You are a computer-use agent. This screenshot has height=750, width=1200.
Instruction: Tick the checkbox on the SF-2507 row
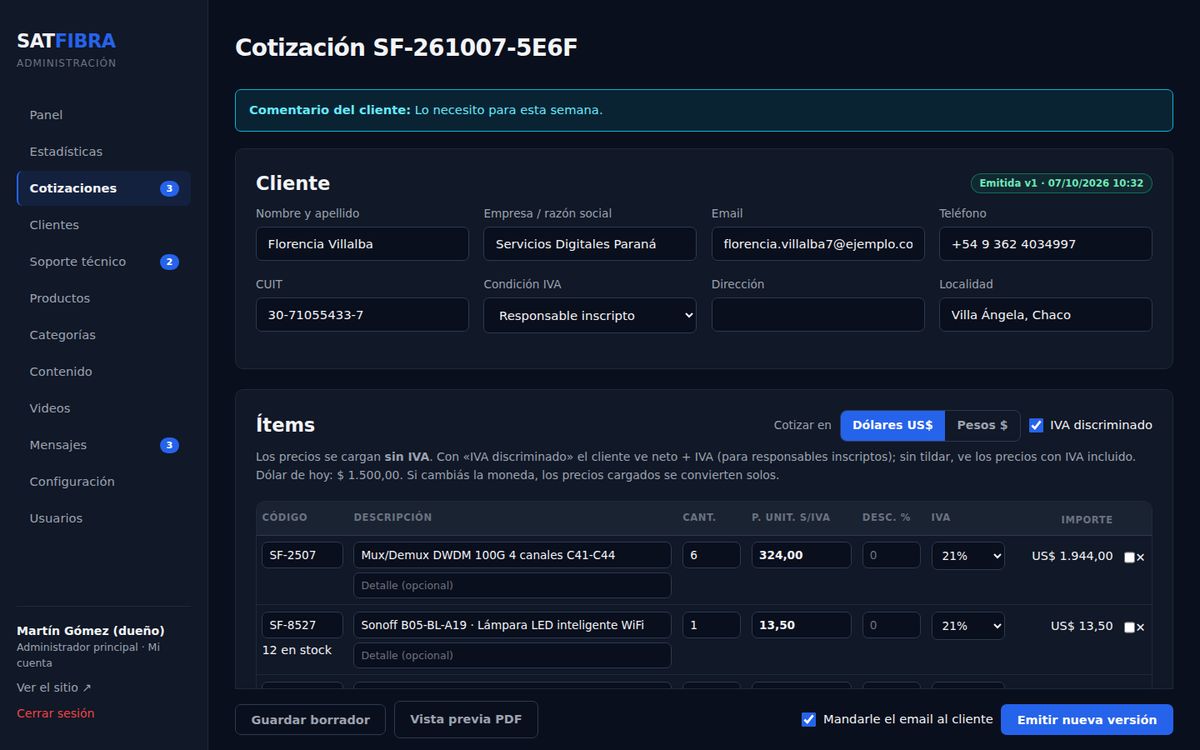tap(1129, 557)
